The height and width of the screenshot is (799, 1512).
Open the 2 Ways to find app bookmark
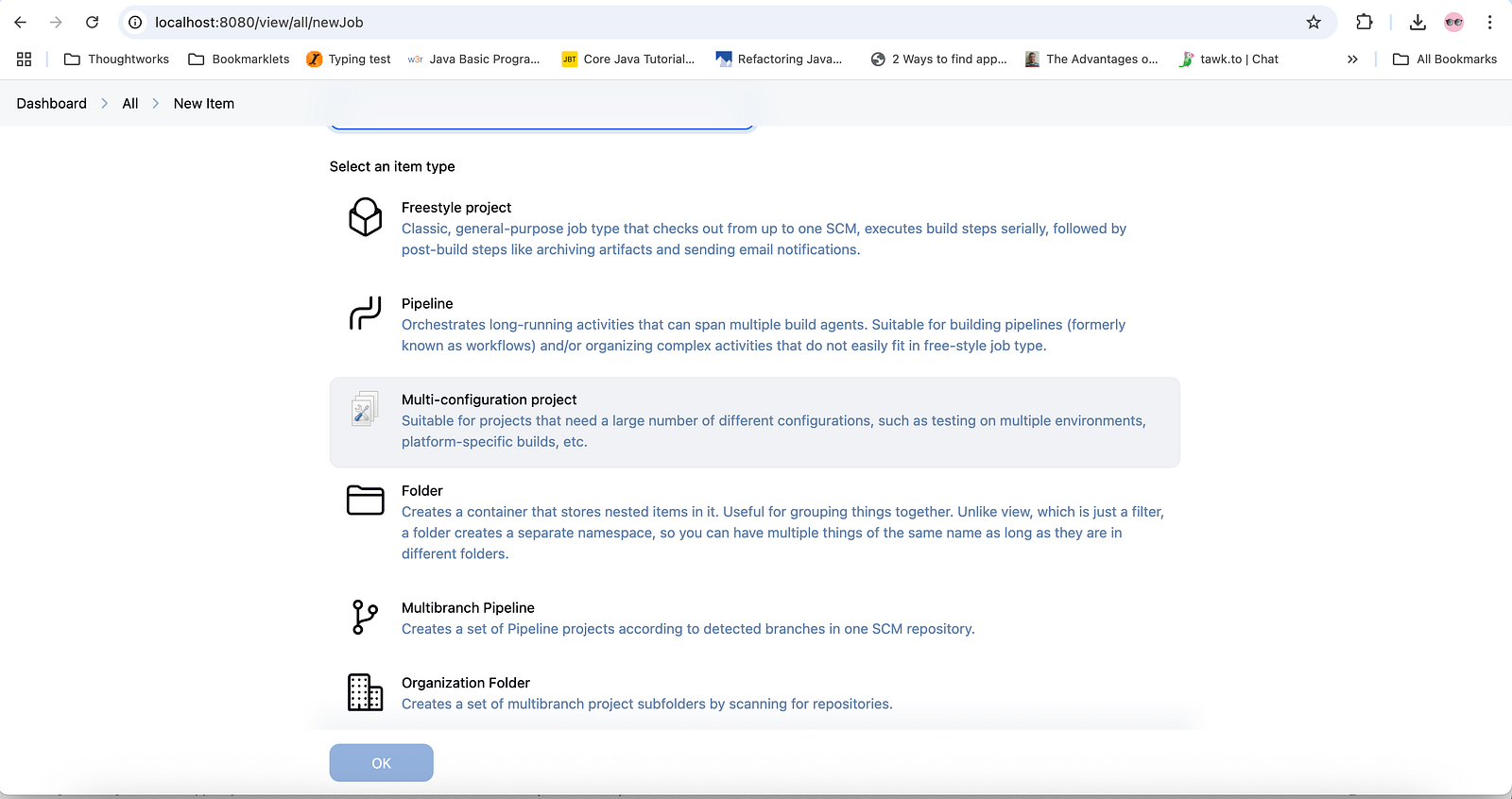938,59
